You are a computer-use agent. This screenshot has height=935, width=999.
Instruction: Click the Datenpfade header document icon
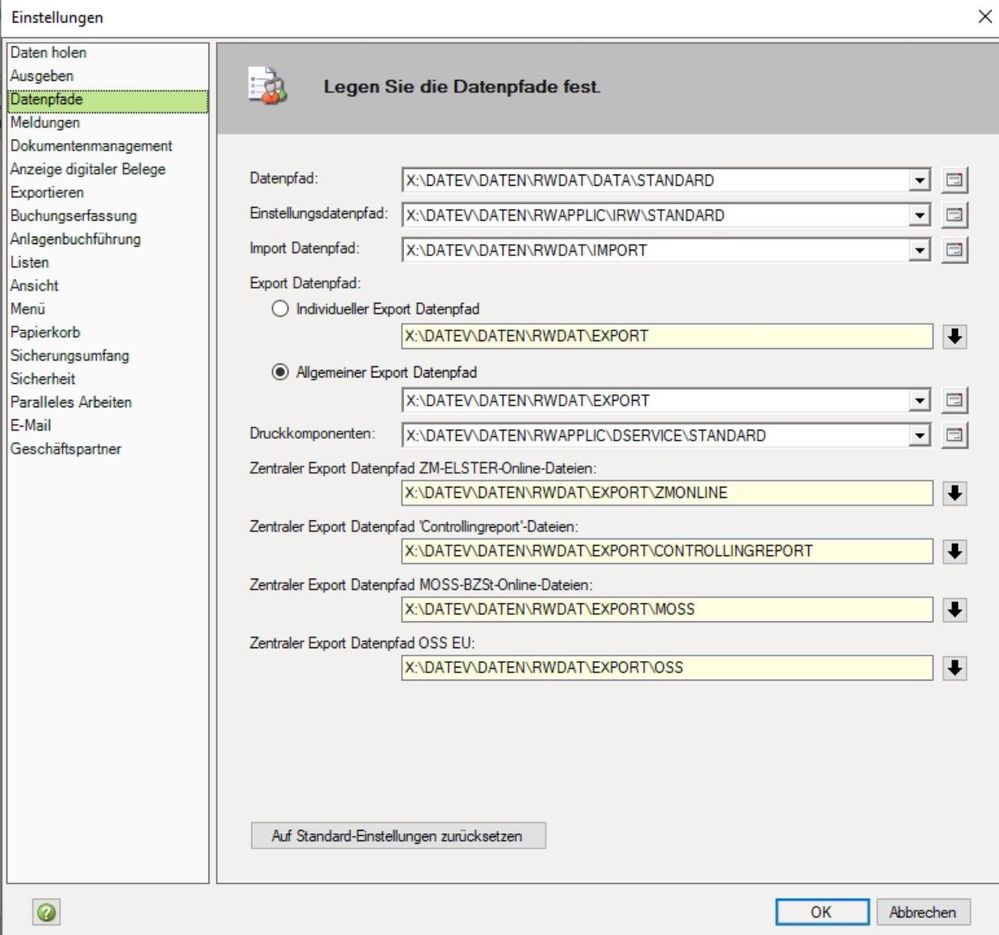[x=267, y=85]
